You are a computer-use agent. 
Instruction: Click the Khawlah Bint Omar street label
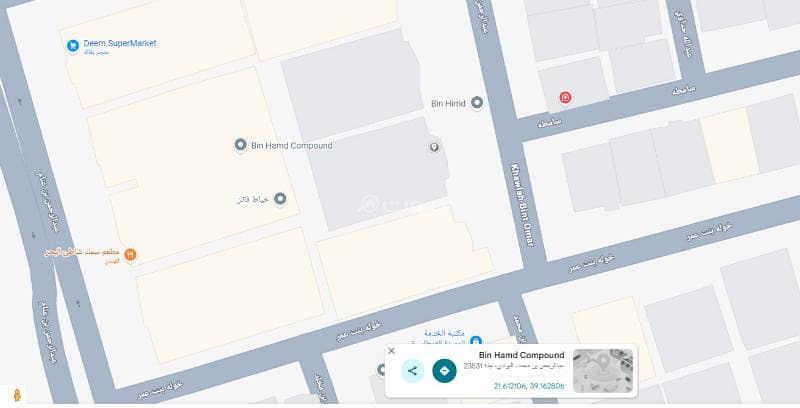click(522, 205)
